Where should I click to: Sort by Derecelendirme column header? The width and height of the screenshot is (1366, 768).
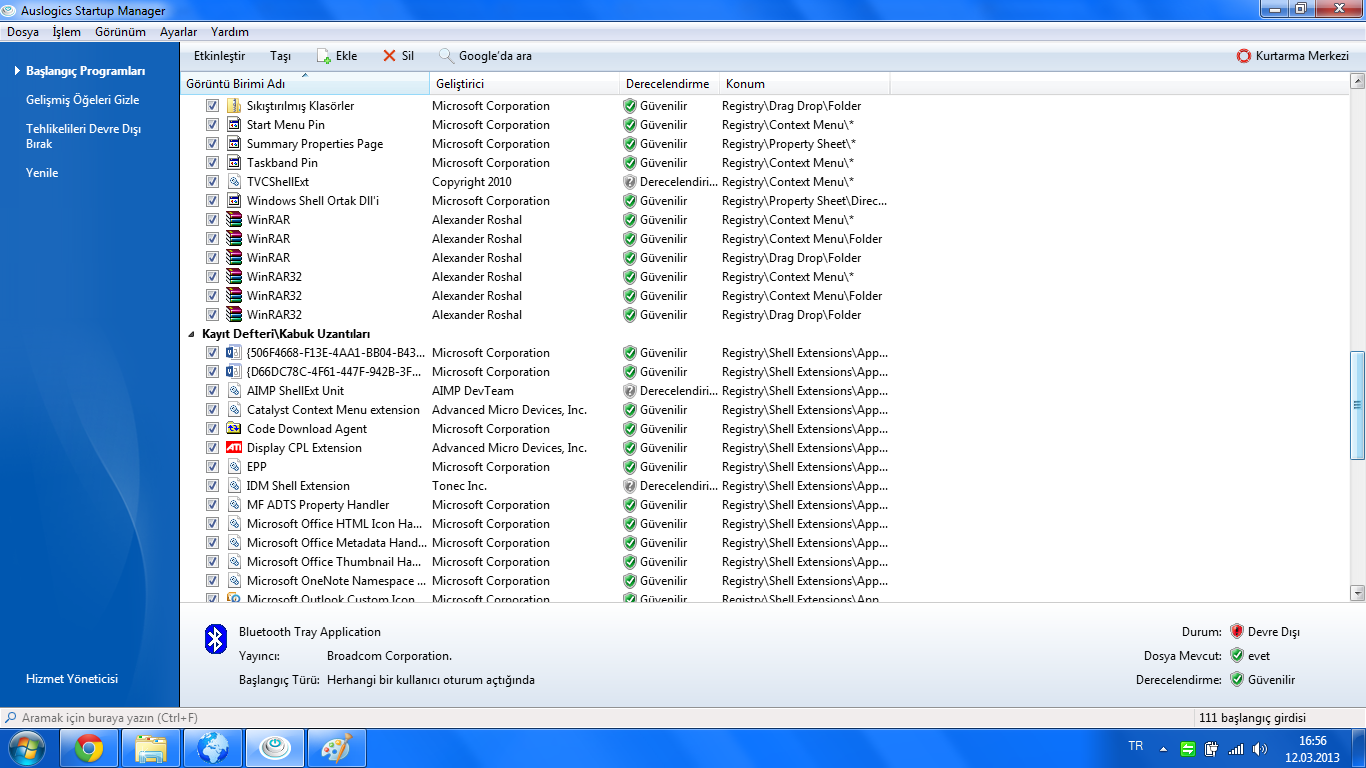point(669,84)
